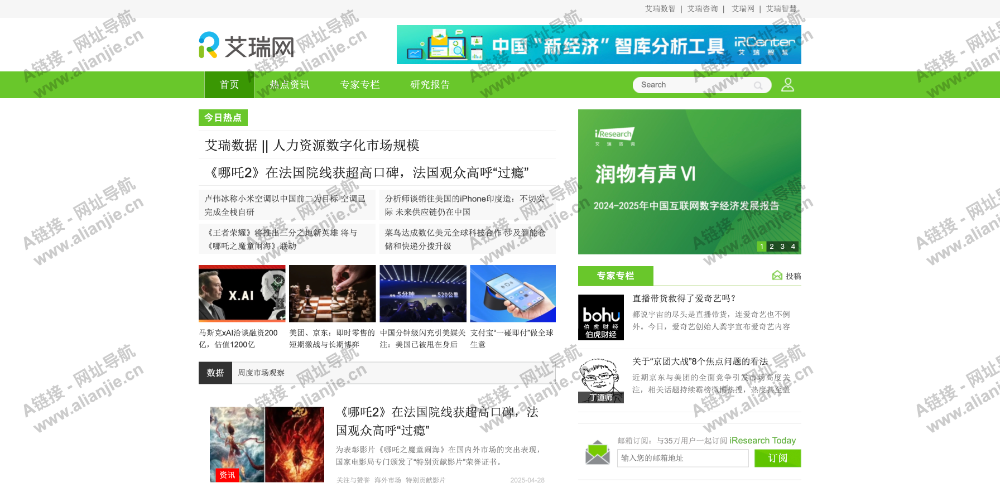Image resolution: width=1000 pixels, height=487 pixels.
Task: Click the bohu 伯虎财经 avatar
Action: click(601, 317)
